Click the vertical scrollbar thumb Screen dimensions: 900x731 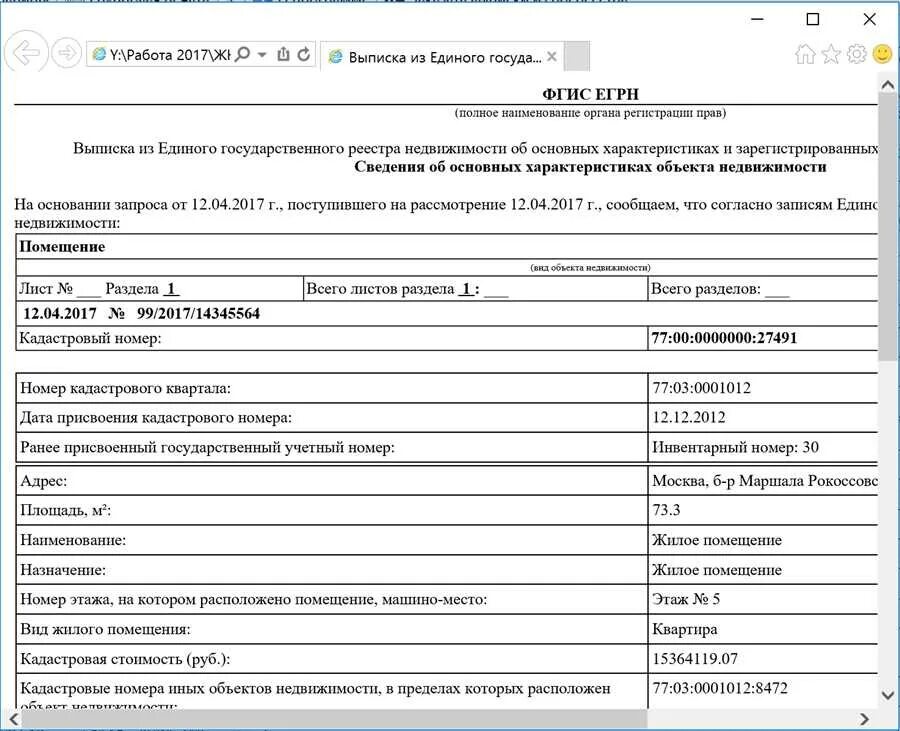[887, 227]
